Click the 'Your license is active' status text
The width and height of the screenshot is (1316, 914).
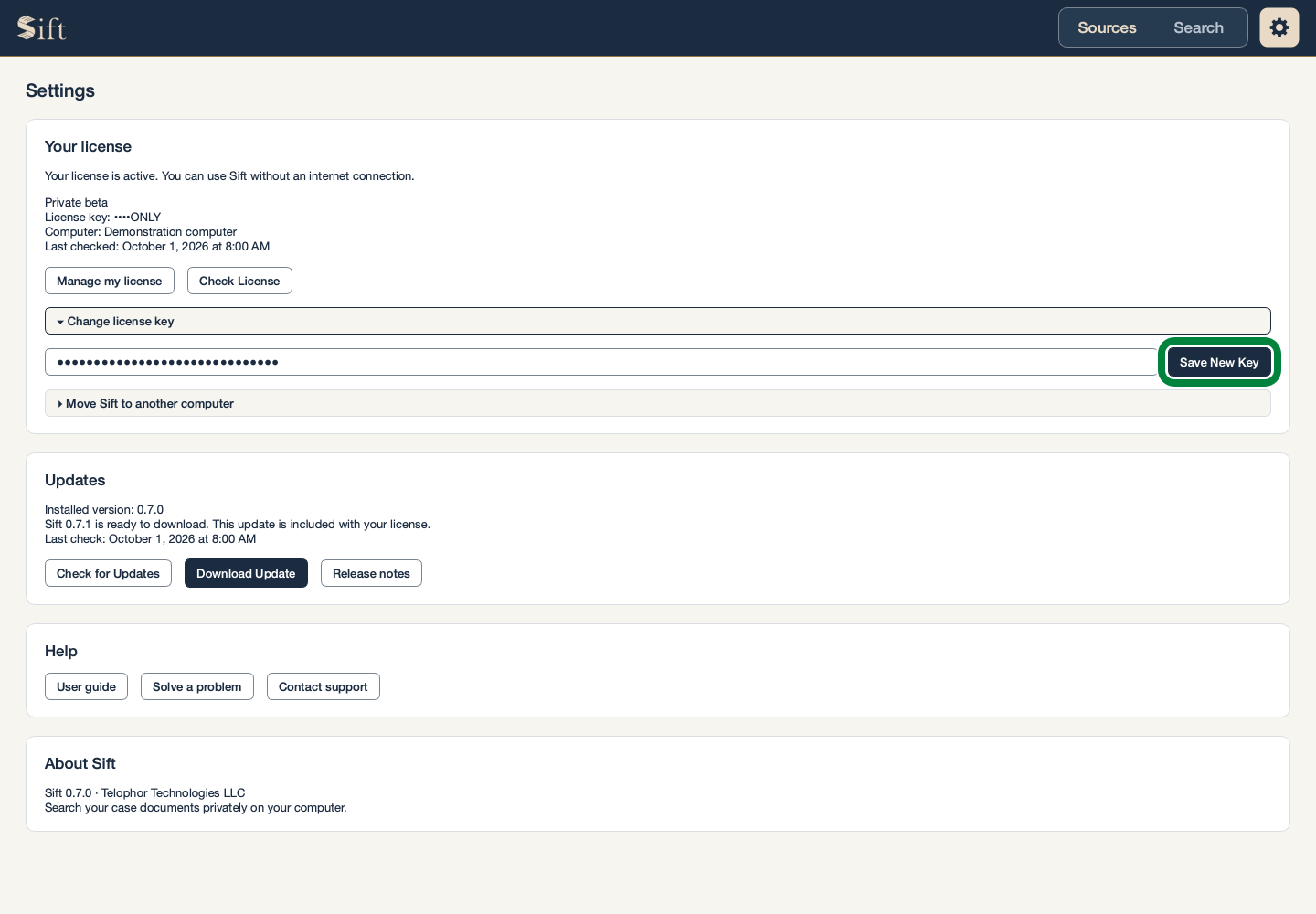pyautogui.click(x=229, y=176)
